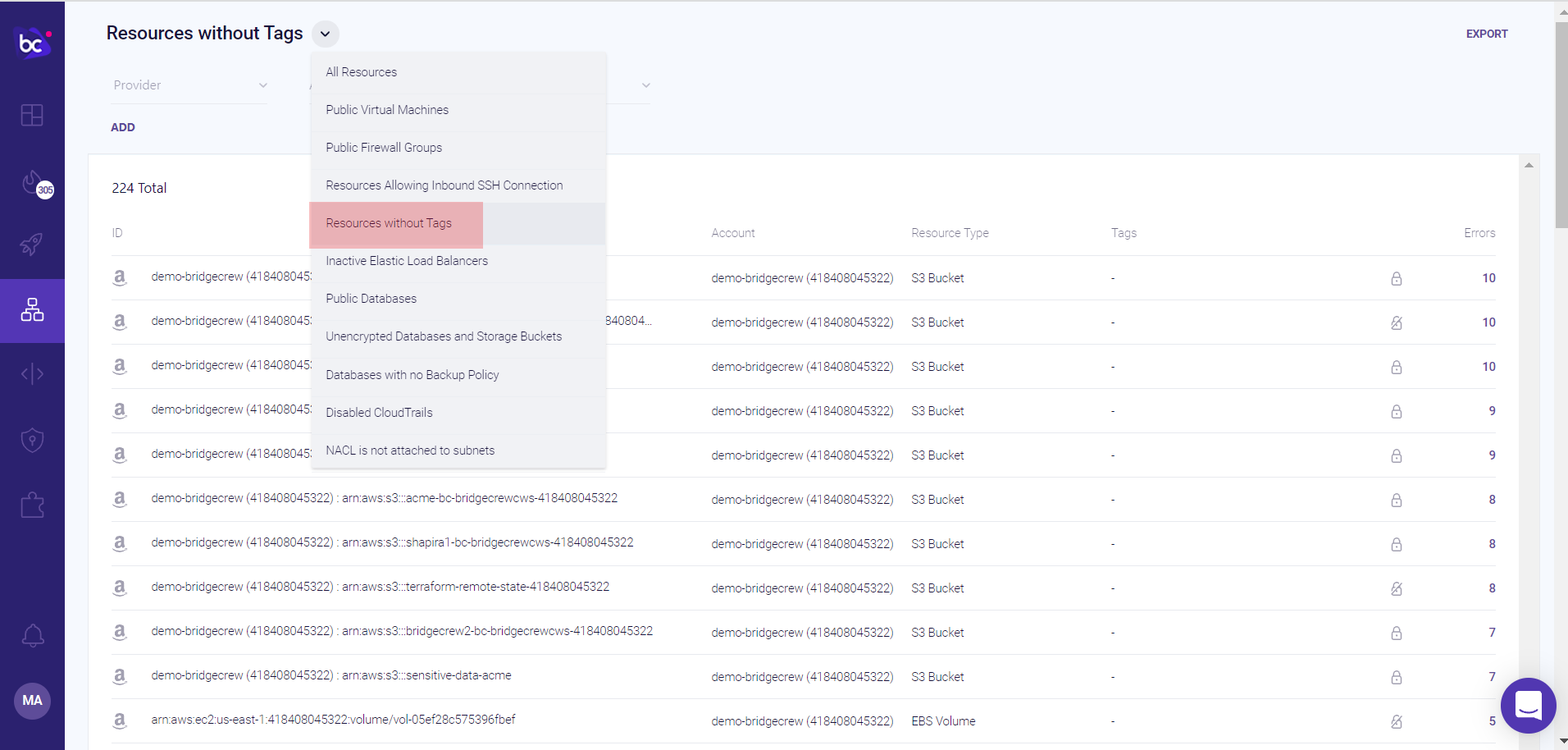
Task: Click error count 5 in EBS Volume row
Action: (x=1492, y=721)
